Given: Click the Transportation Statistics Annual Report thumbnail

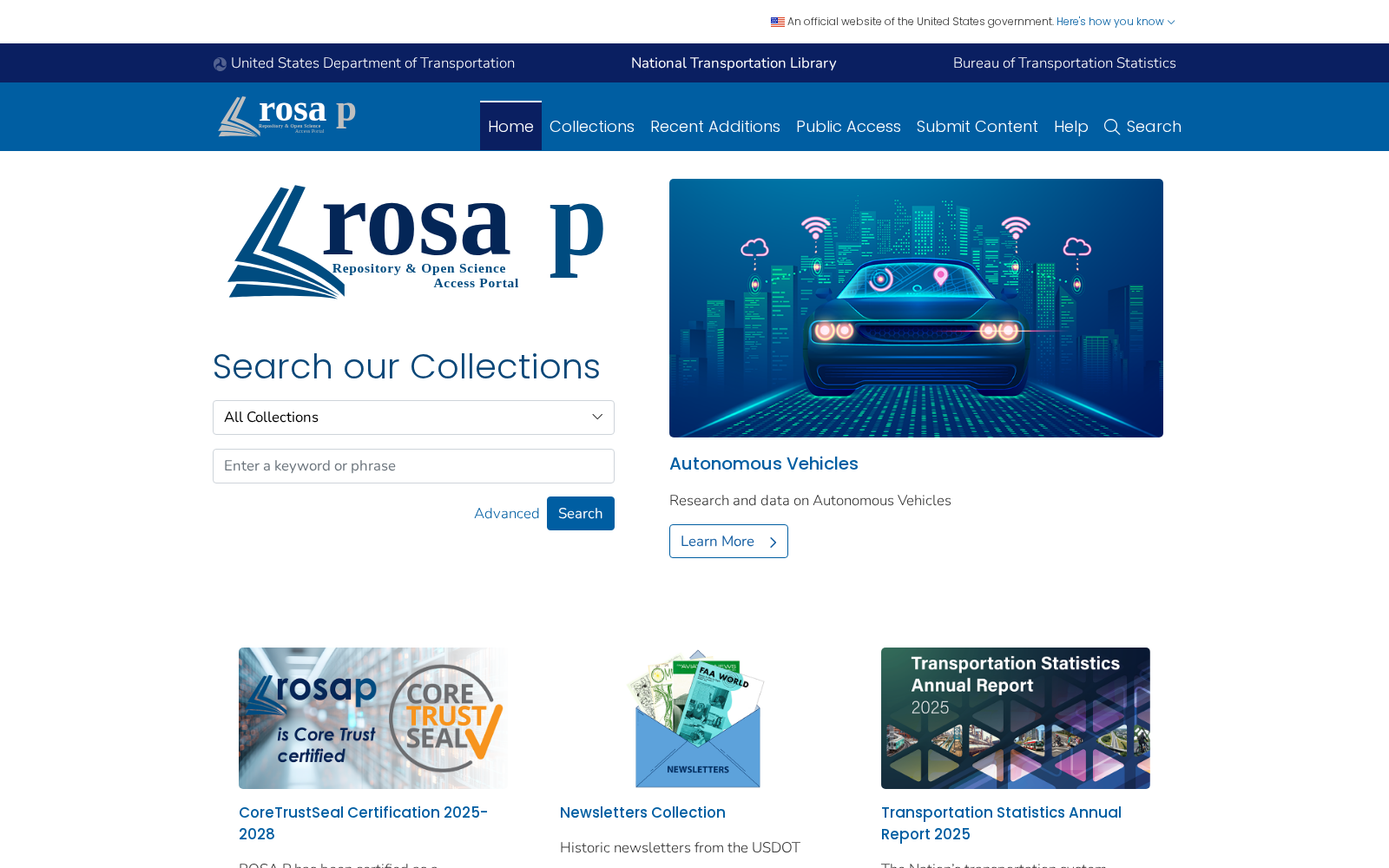Looking at the screenshot, I should [1016, 718].
